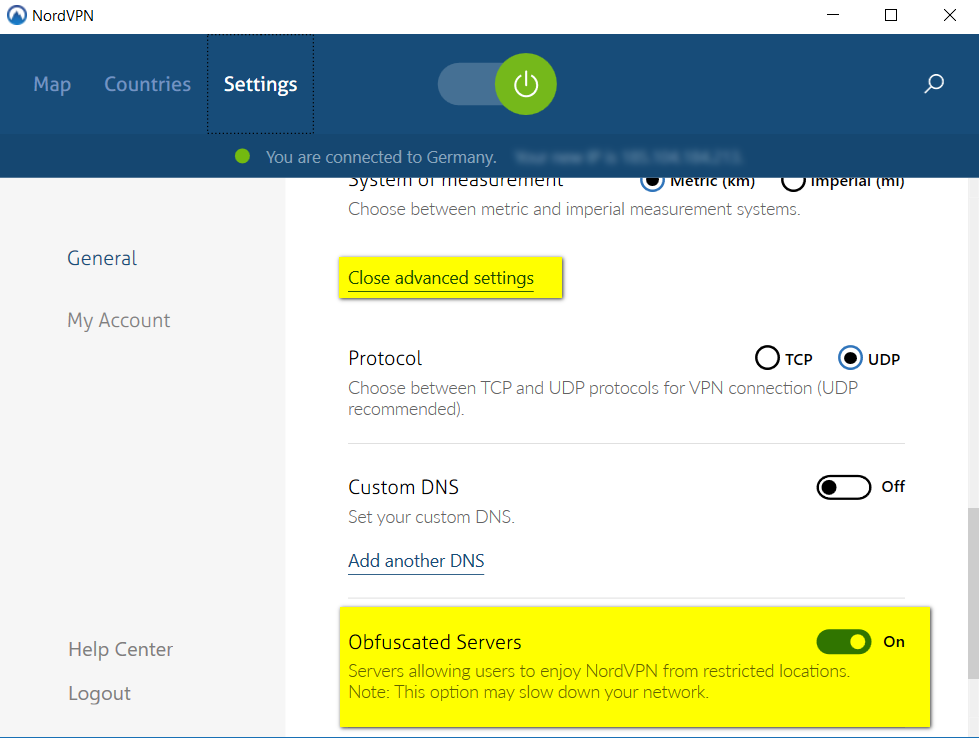This screenshot has height=738, width=979.
Task: Toggle the green VPN power switch
Action: (x=497, y=84)
